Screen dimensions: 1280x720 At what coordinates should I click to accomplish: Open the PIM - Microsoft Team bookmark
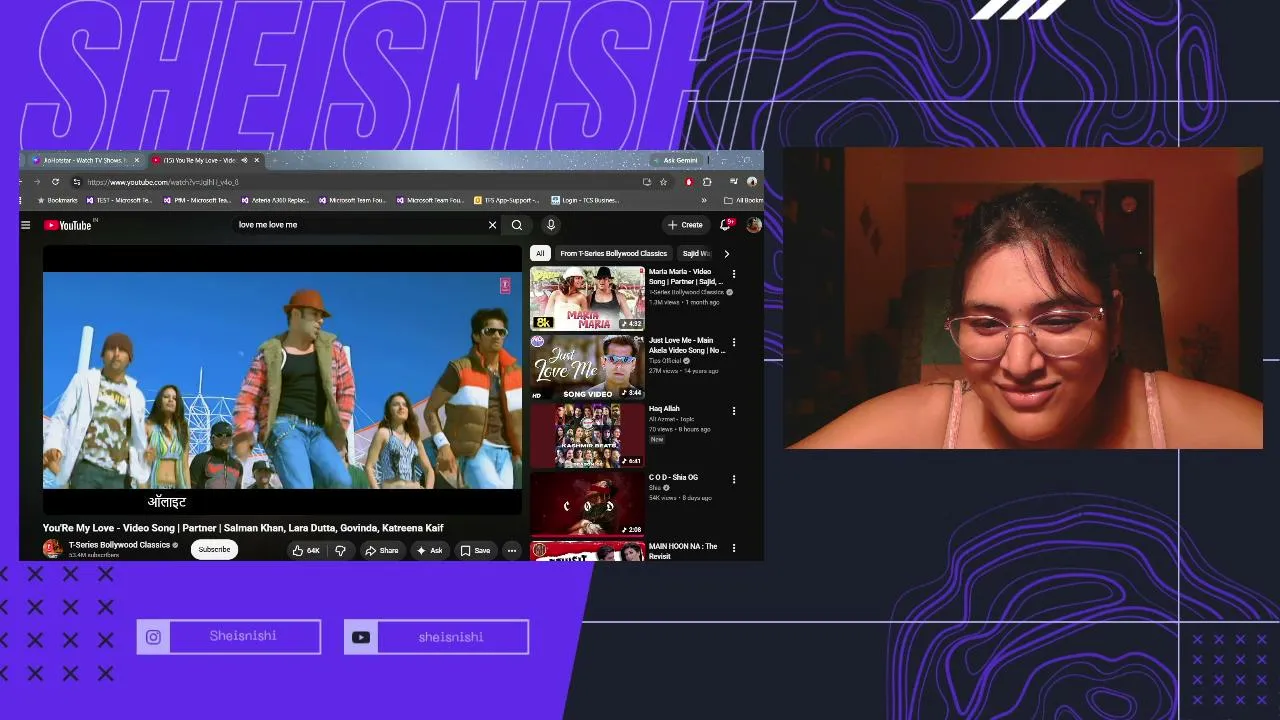[196, 200]
